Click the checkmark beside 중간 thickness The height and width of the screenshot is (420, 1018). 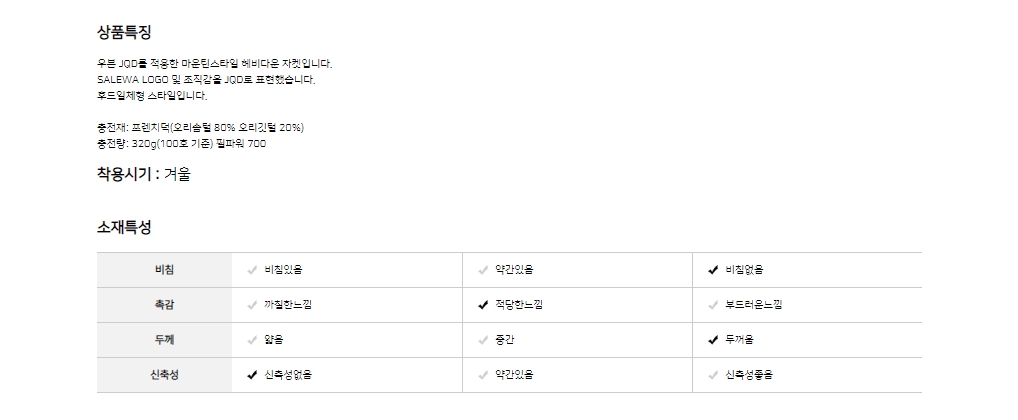pos(483,340)
